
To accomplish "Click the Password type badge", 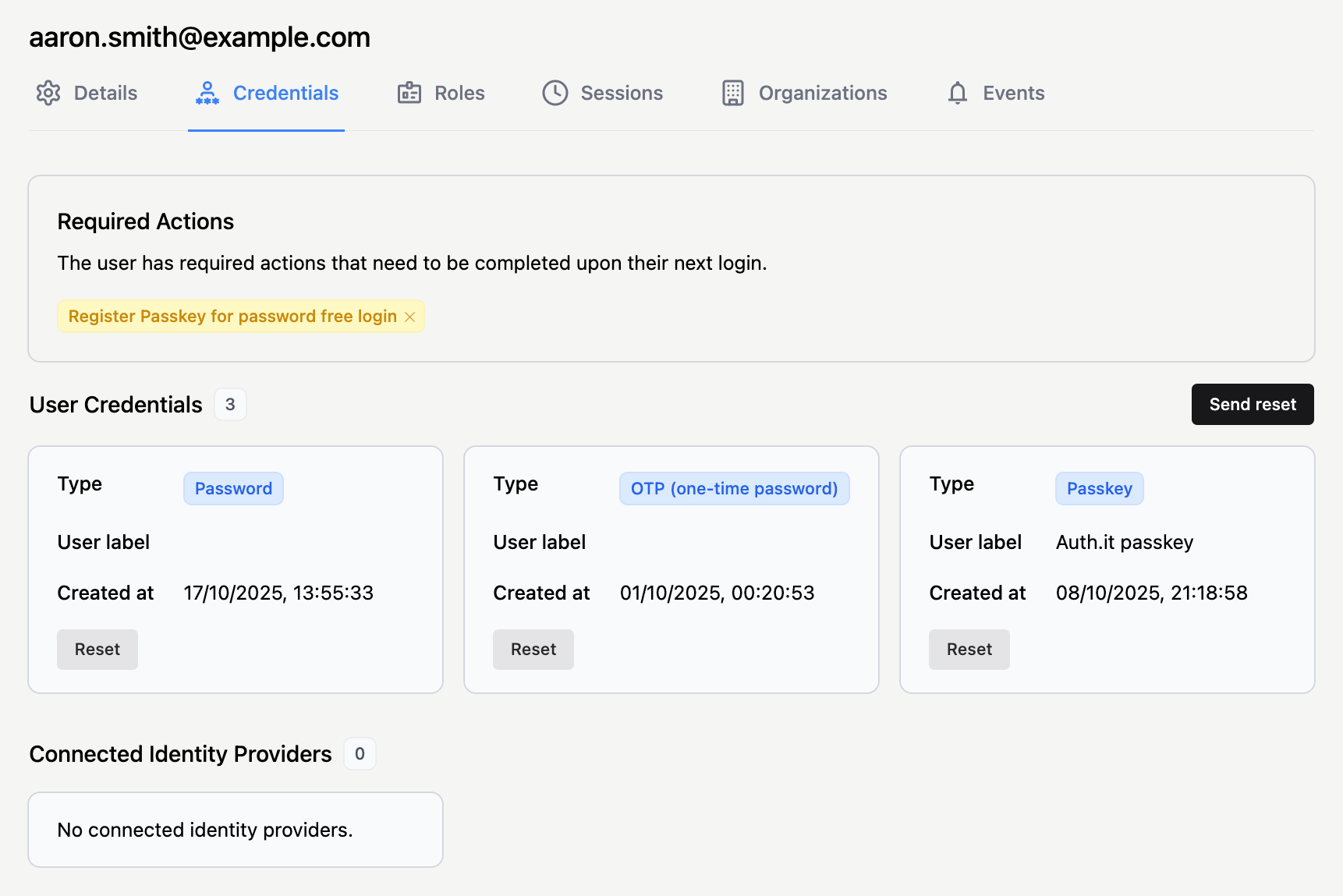I will pyautogui.click(x=233, y=488).
